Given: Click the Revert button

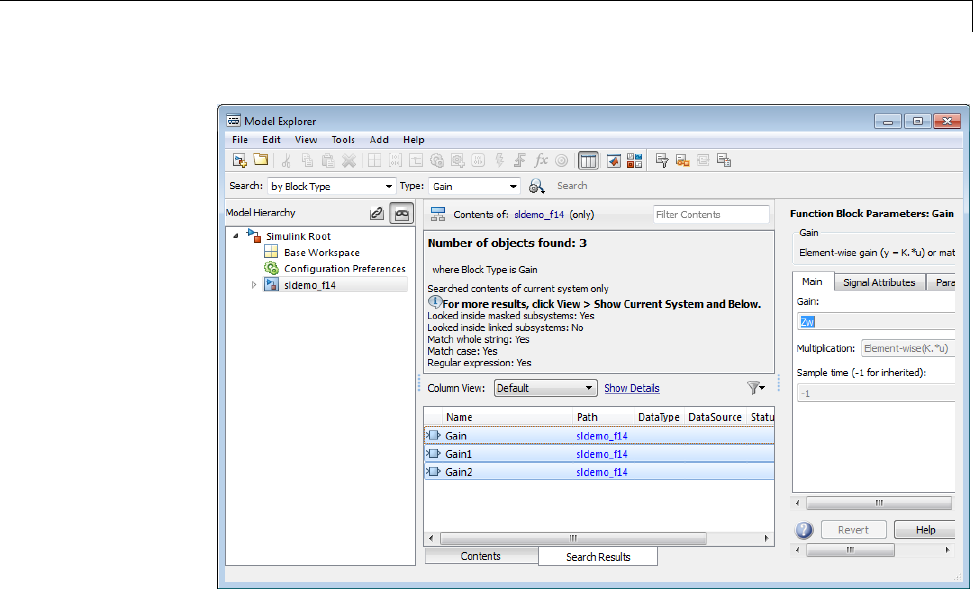Looking at the screenshot, I should click(x=853, y=530).
